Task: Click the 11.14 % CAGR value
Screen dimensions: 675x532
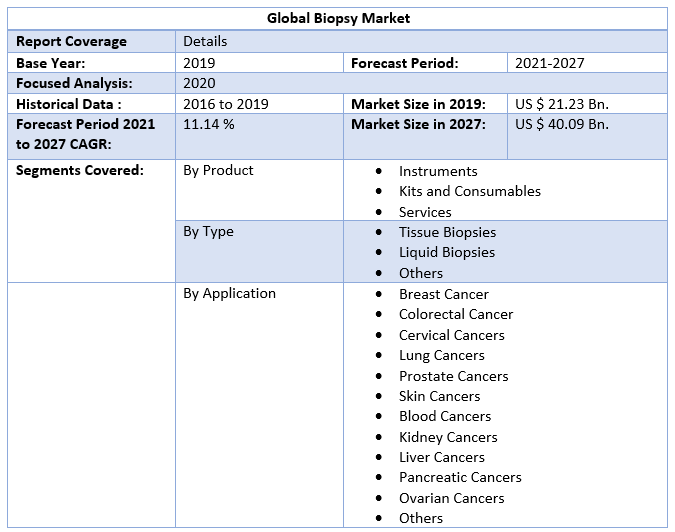Action: (209, 124)
